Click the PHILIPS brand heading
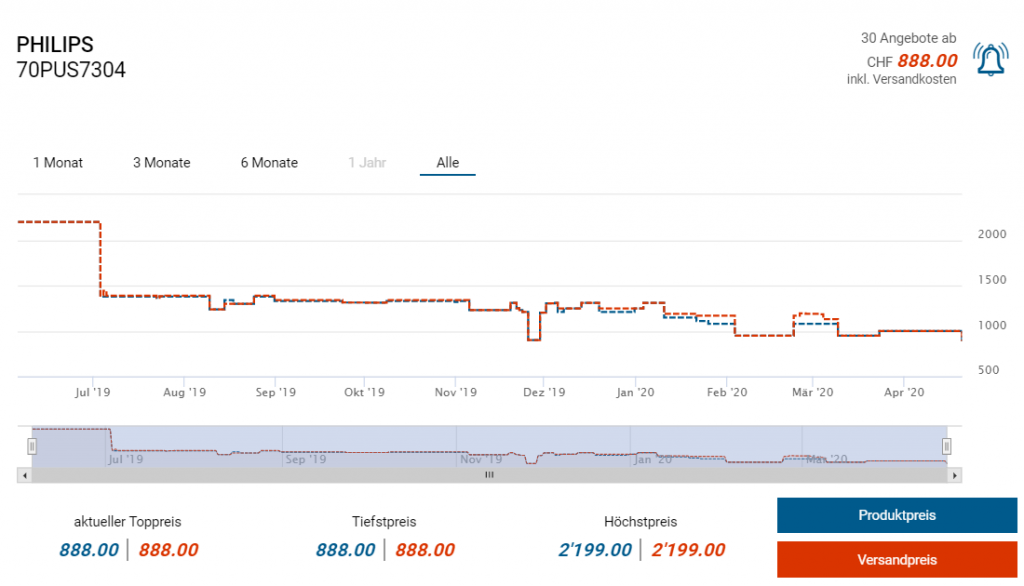Image resolution: width=1024 pixels, height=586 pixels. (x=55, y=45)
